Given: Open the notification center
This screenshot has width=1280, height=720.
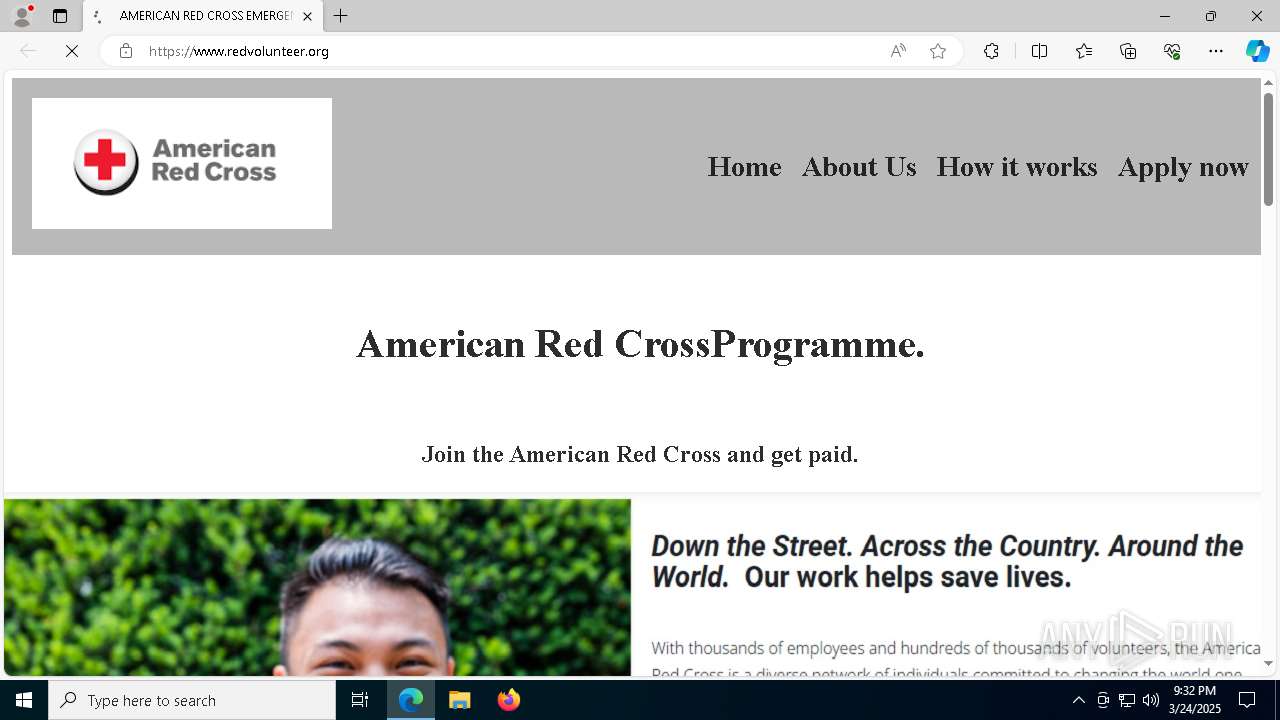Looking at the screenshot, I should [1247, 700].
